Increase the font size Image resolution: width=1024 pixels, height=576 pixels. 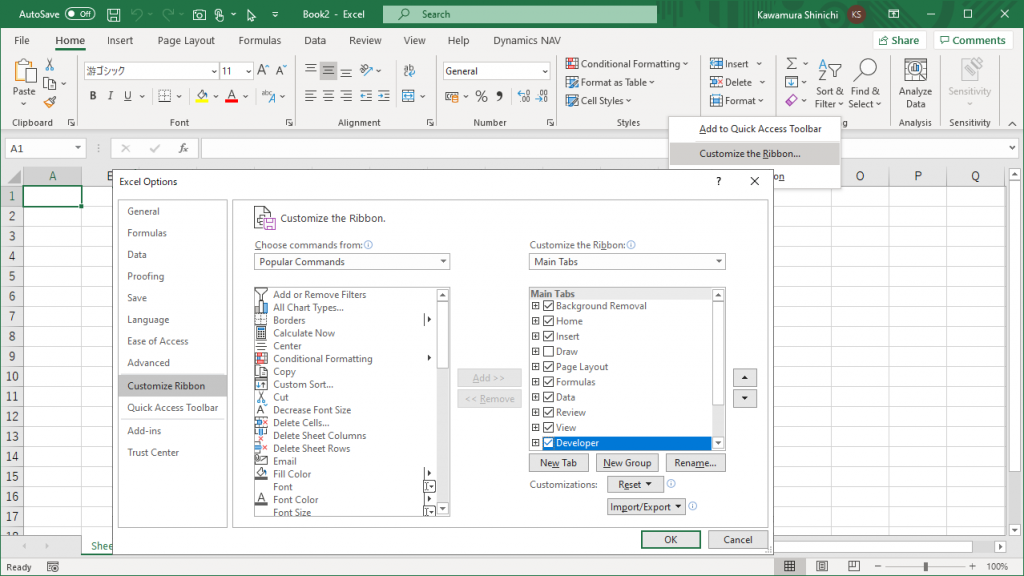(x=263, y=71)
